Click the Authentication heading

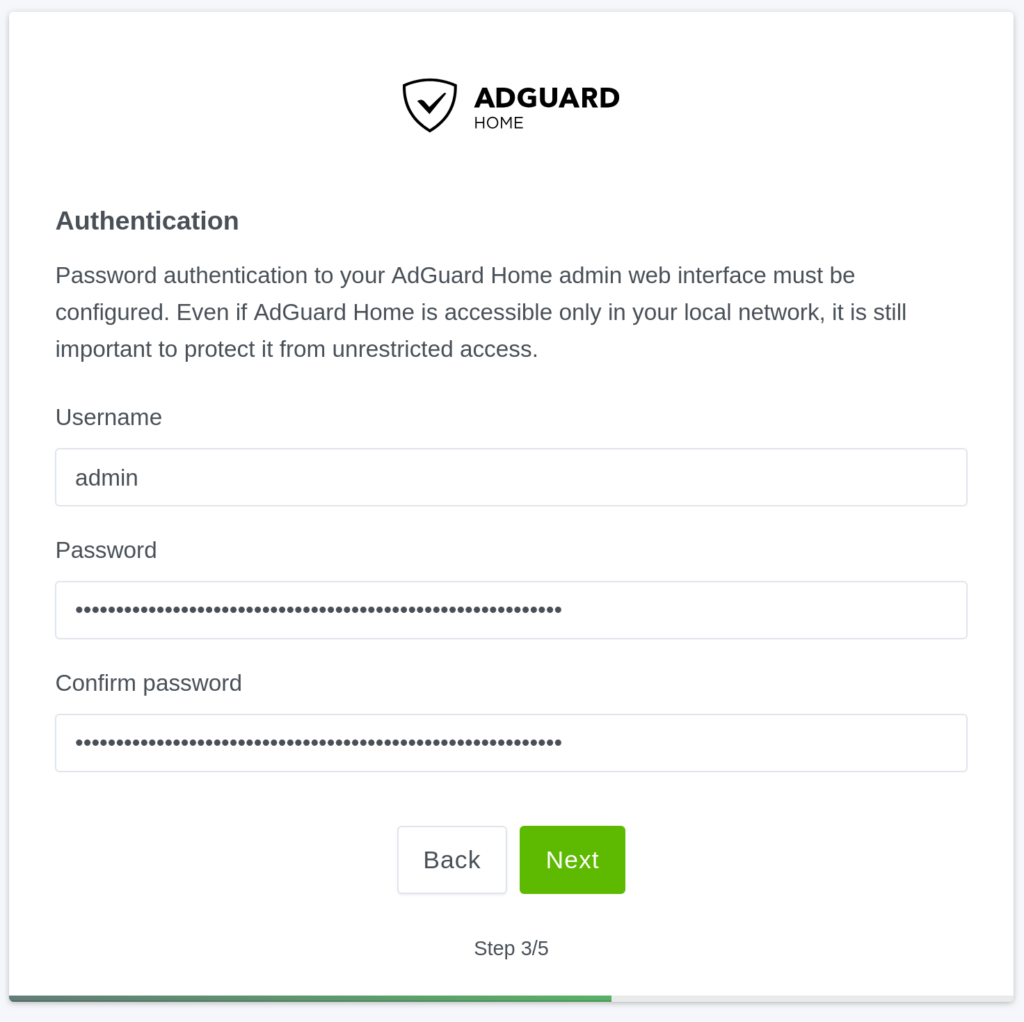(147, 221)
